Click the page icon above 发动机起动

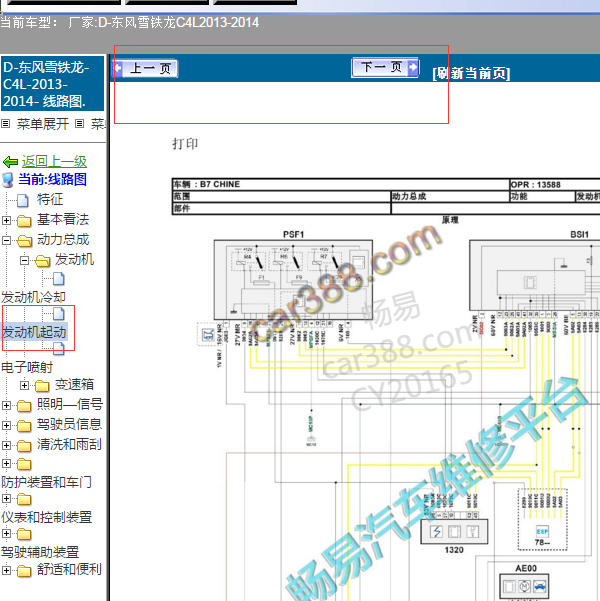58,314
